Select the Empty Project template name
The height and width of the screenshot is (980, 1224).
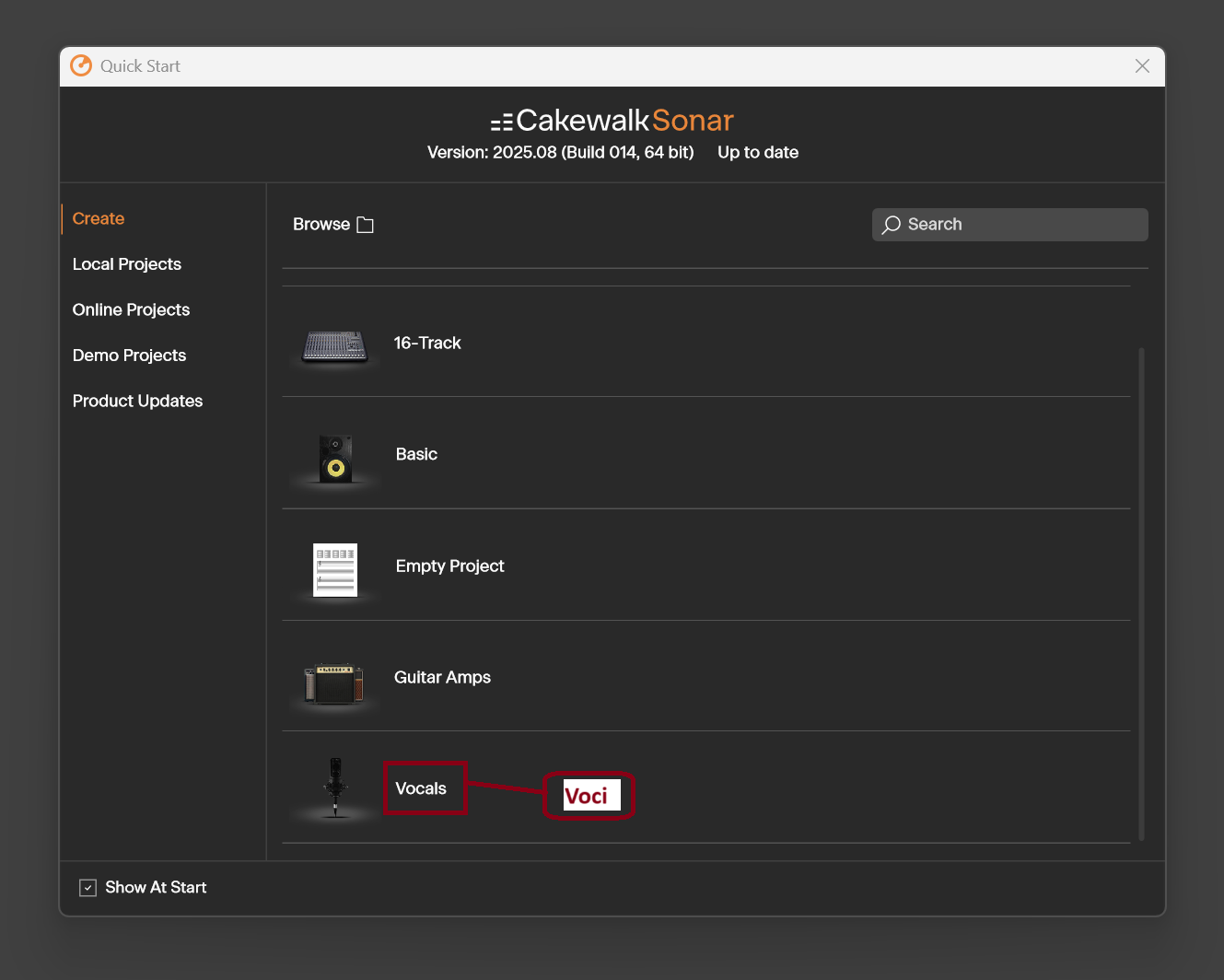[x=449, y=566]
